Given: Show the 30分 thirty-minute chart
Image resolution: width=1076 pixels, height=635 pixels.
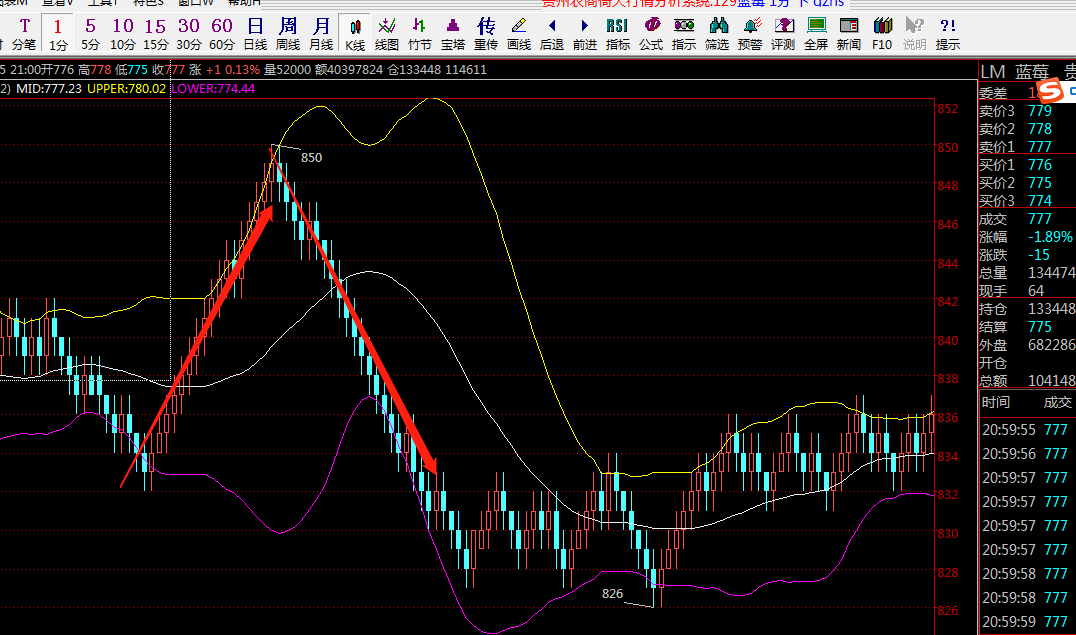Looking at the screenshot, I should point(189,34).
